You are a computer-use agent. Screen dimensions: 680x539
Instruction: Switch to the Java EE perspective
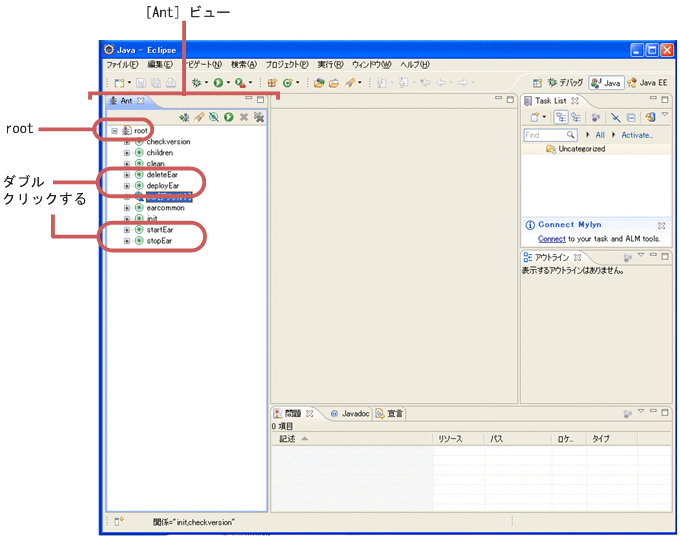[x=648, y=83]
